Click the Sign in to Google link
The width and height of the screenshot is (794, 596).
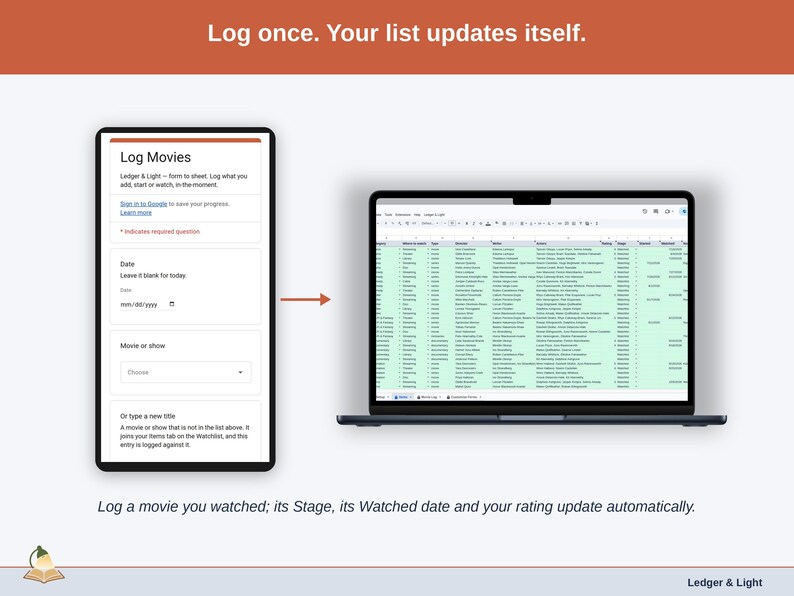(143, 204)
